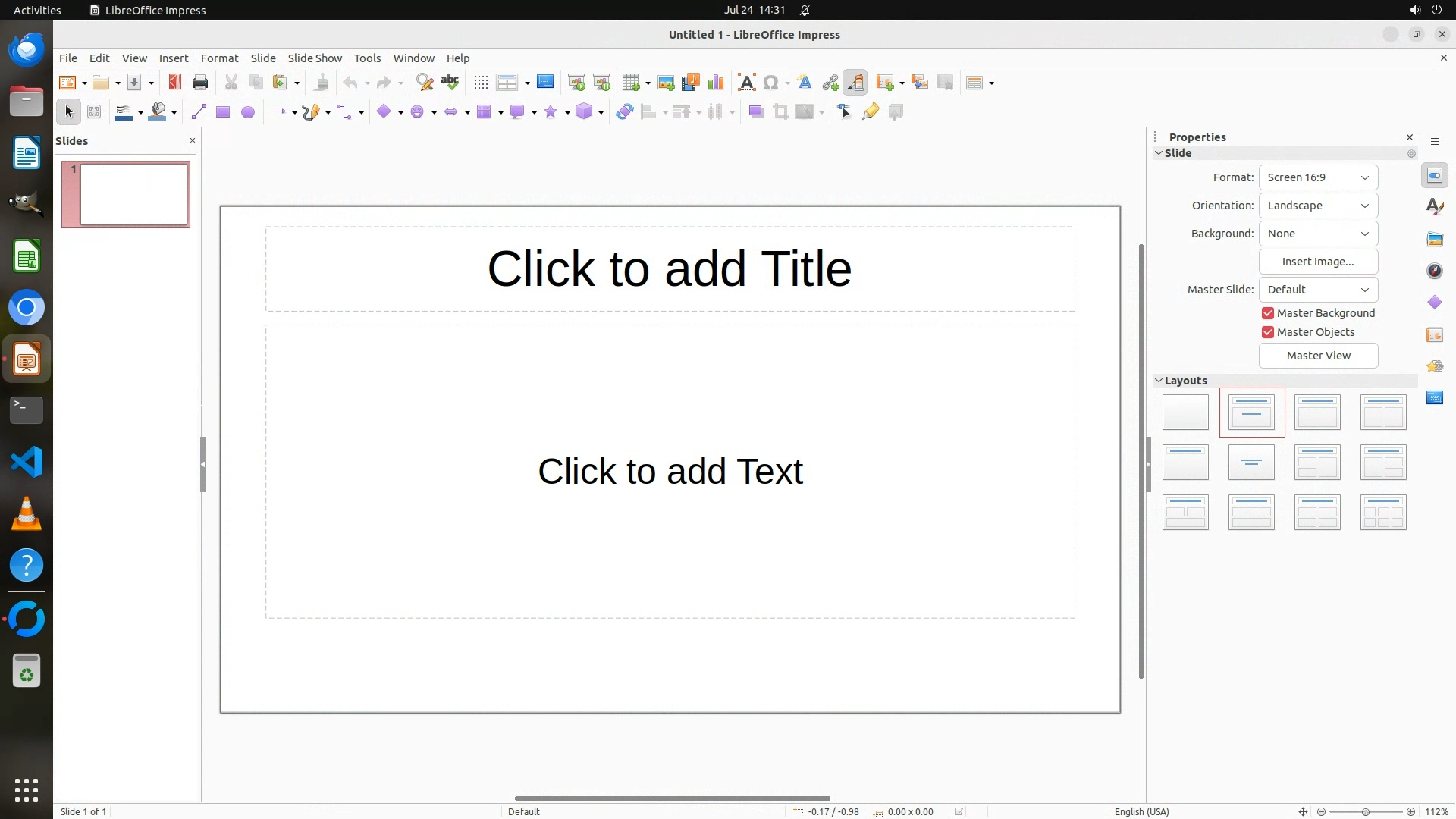Click the Insert Chart toolbar icon

pos(715,83)
